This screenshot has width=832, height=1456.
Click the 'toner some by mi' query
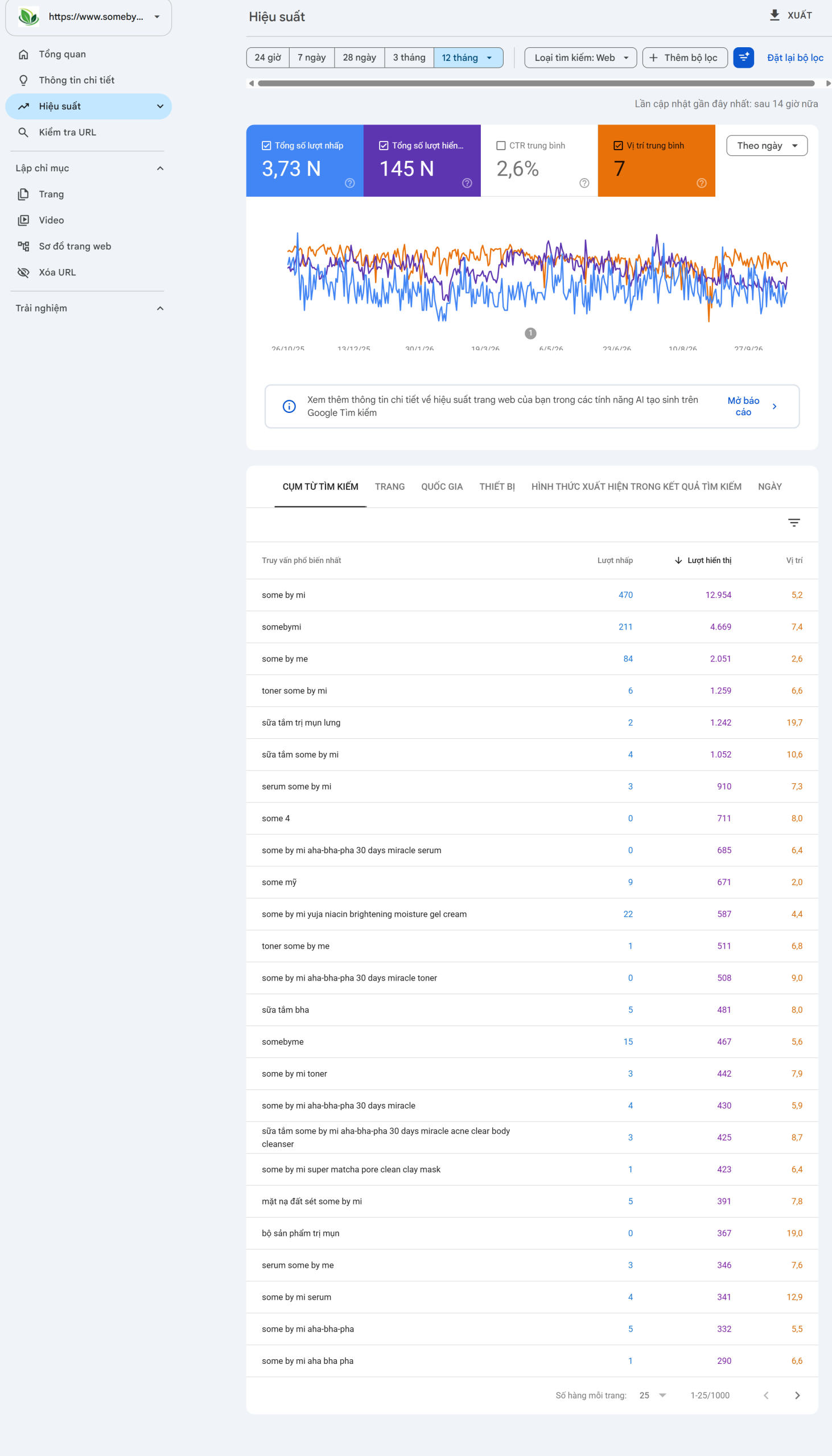tap(294, 691)
